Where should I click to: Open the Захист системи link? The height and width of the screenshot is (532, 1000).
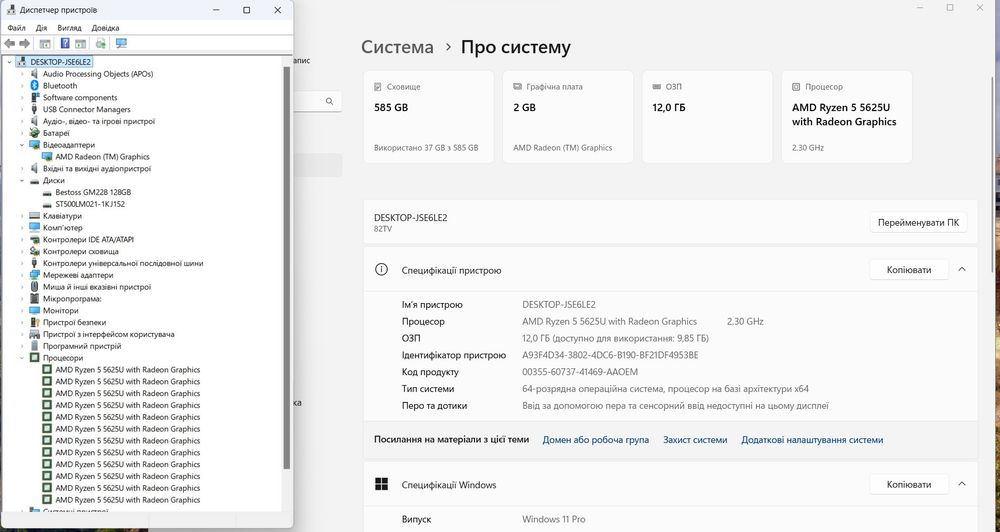tap(695, 440)
